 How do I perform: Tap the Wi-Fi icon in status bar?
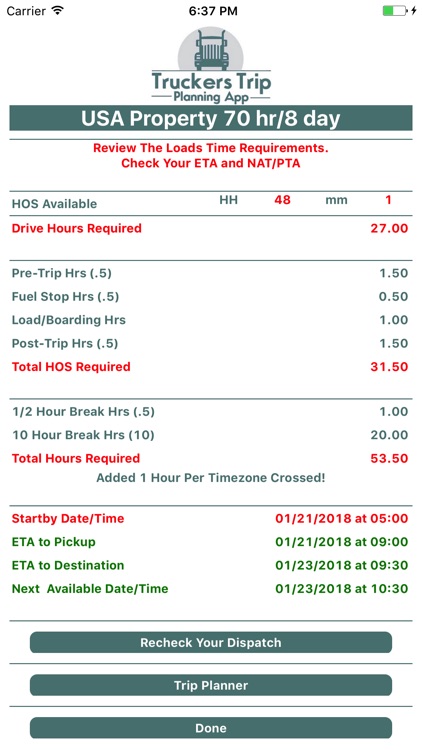pyautogui.click(x=58, y=11)
